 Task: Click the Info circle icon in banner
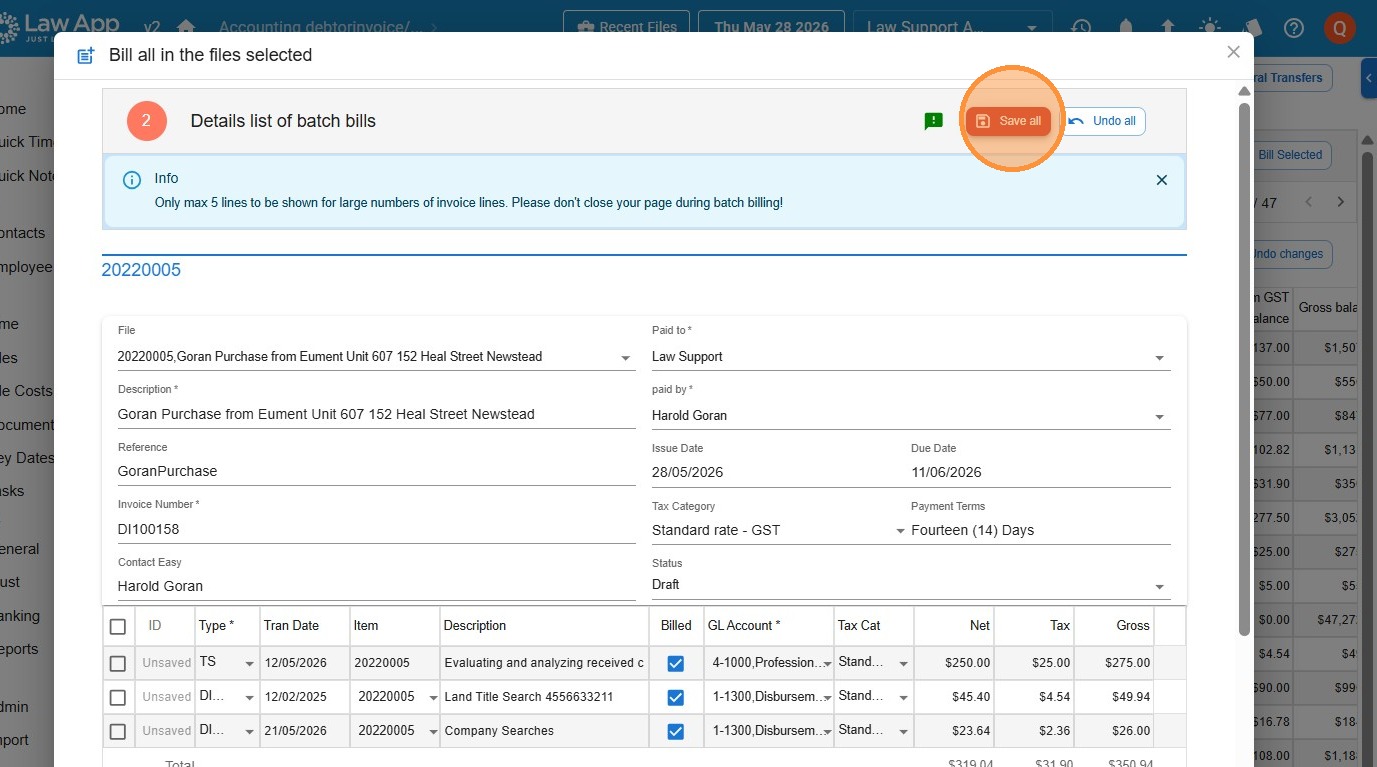[131, 180]
